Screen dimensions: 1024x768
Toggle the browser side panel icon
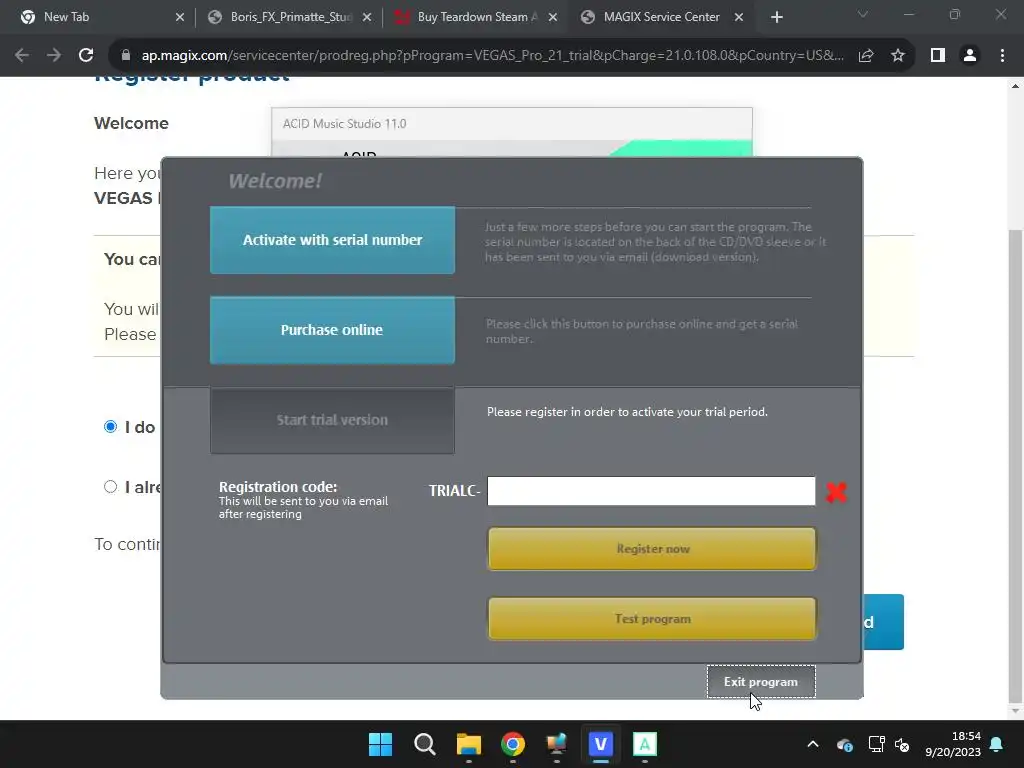pos(938,56)
